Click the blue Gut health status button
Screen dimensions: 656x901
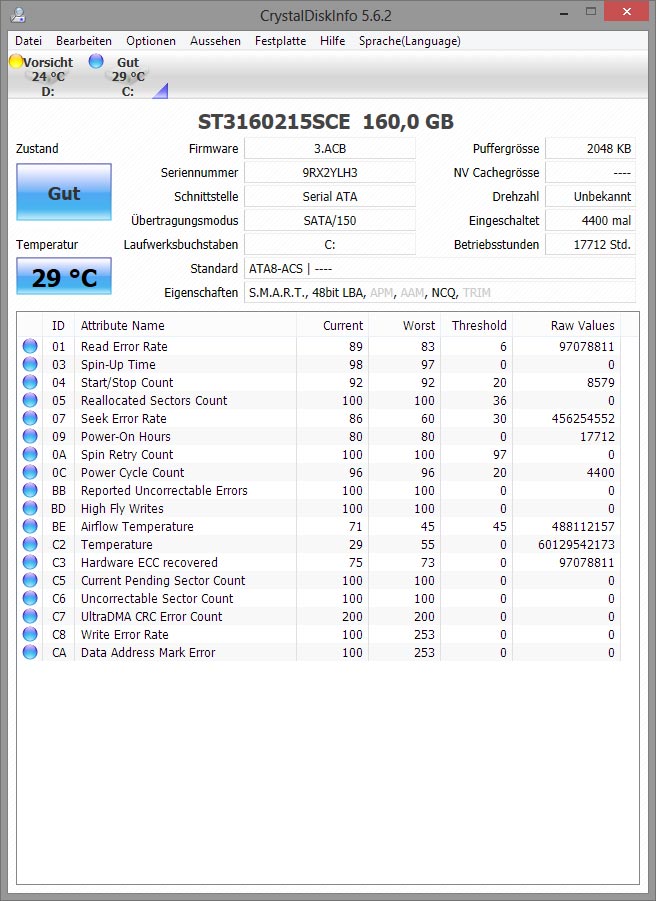[64, 192]
